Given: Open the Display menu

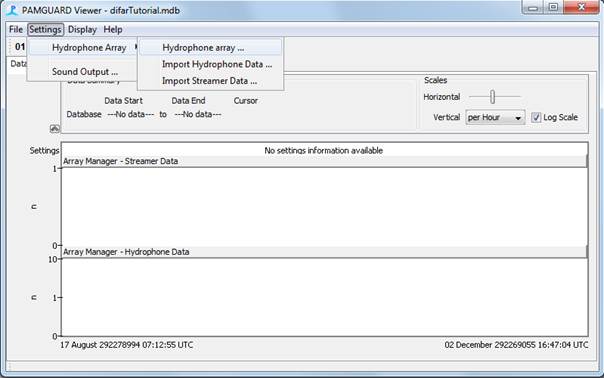Looking at the screenshot, I should [x=82, y=30].
